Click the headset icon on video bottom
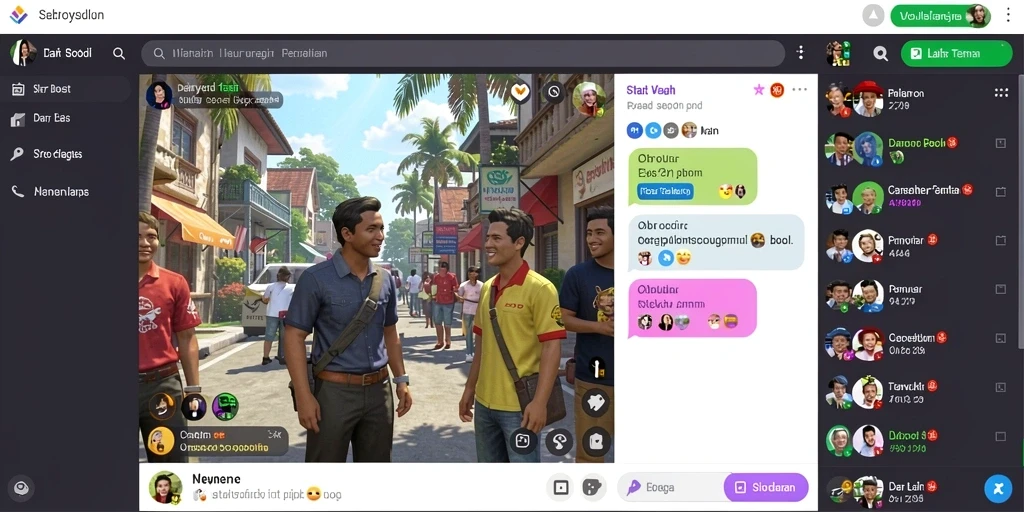Screen dimensions: 1024x512 coord(559,441)
